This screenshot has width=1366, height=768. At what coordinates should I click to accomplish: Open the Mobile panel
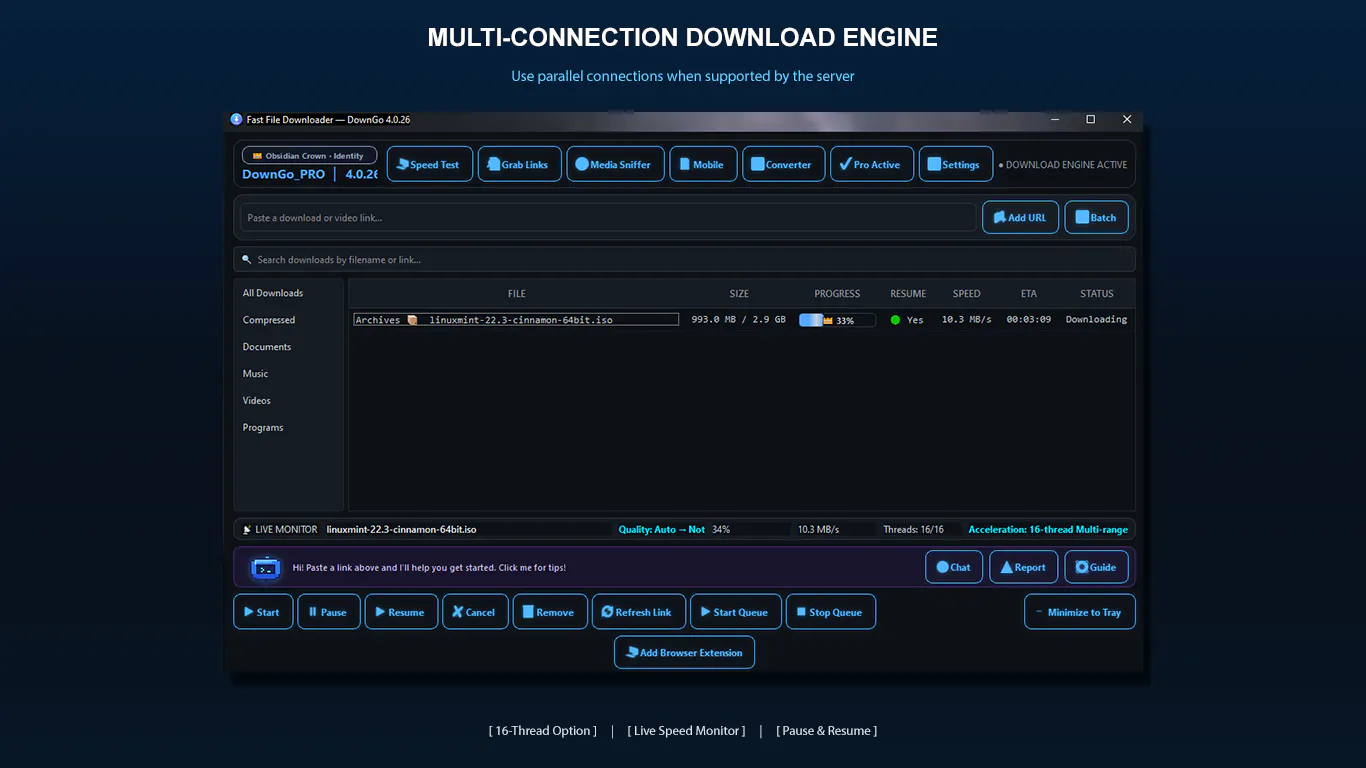pyautogui.click(x=703, y=164)
